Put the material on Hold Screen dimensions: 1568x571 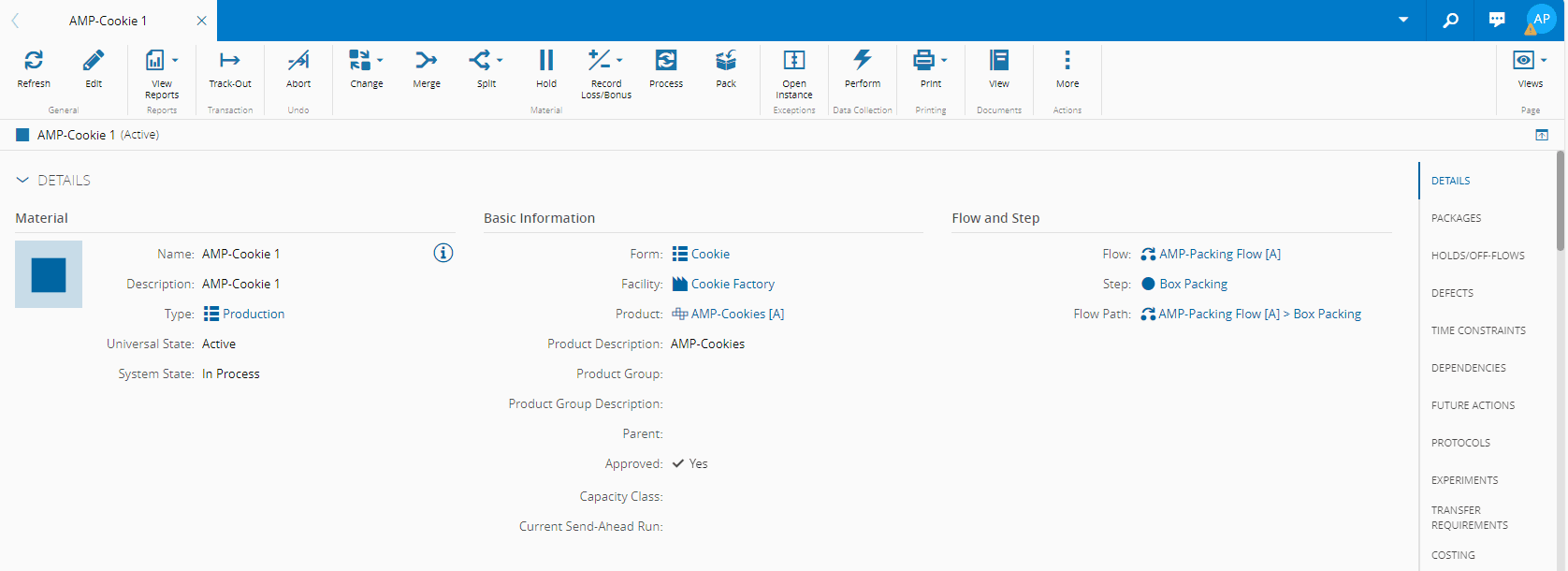pyautogui.click(x=546, y=62)
